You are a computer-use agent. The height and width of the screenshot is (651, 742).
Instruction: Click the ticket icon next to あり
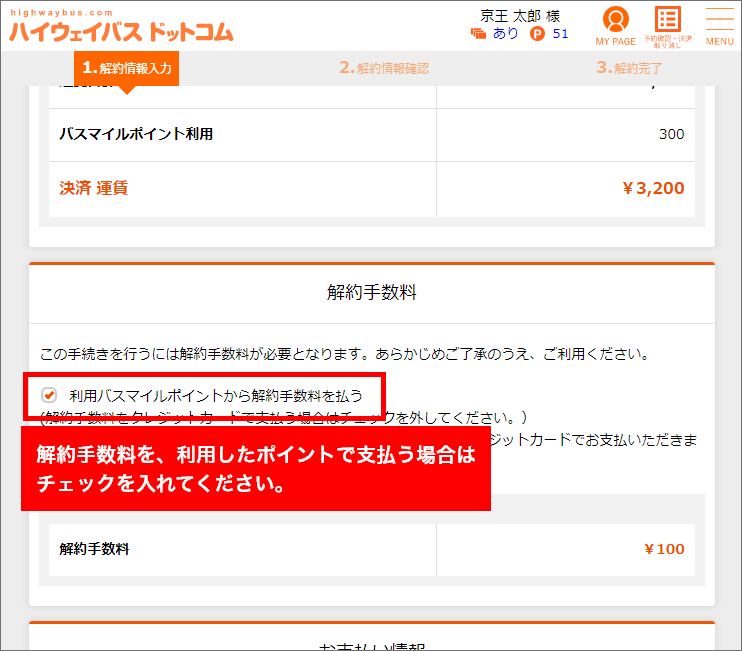coord(478,33)
